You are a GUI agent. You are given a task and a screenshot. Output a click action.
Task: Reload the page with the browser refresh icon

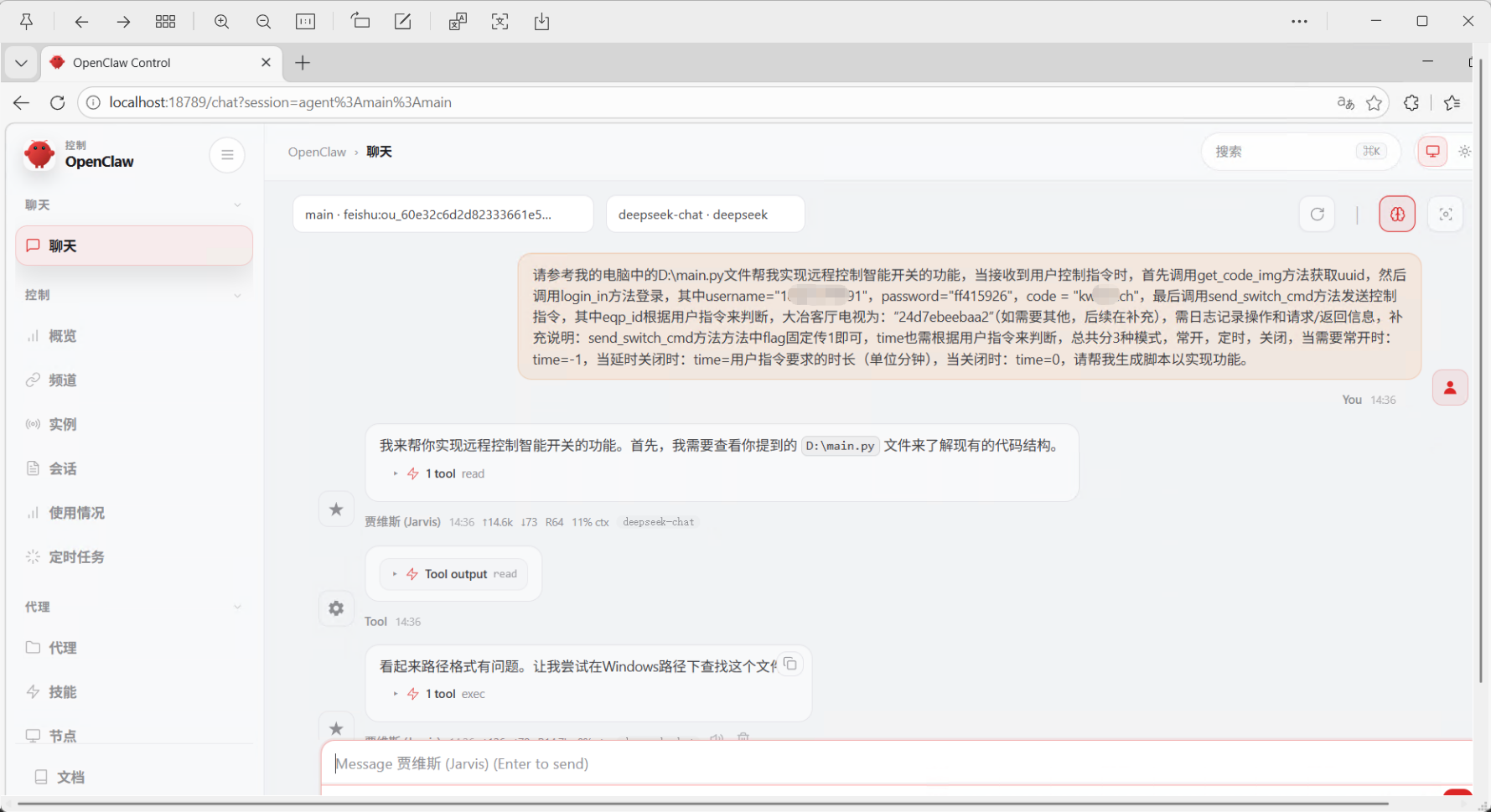(57, 102)
